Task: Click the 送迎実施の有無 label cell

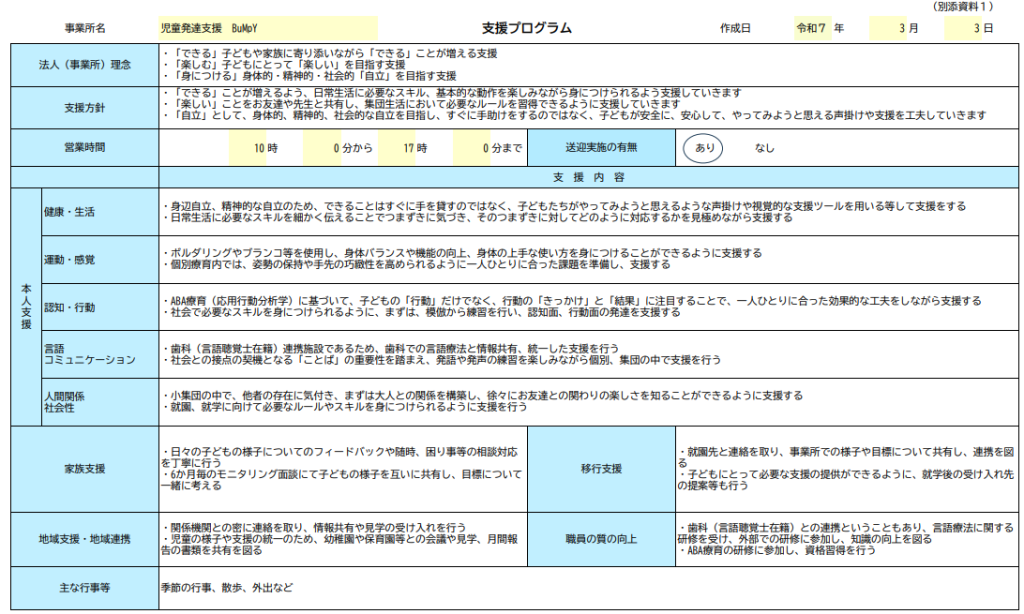Action: 600,148
